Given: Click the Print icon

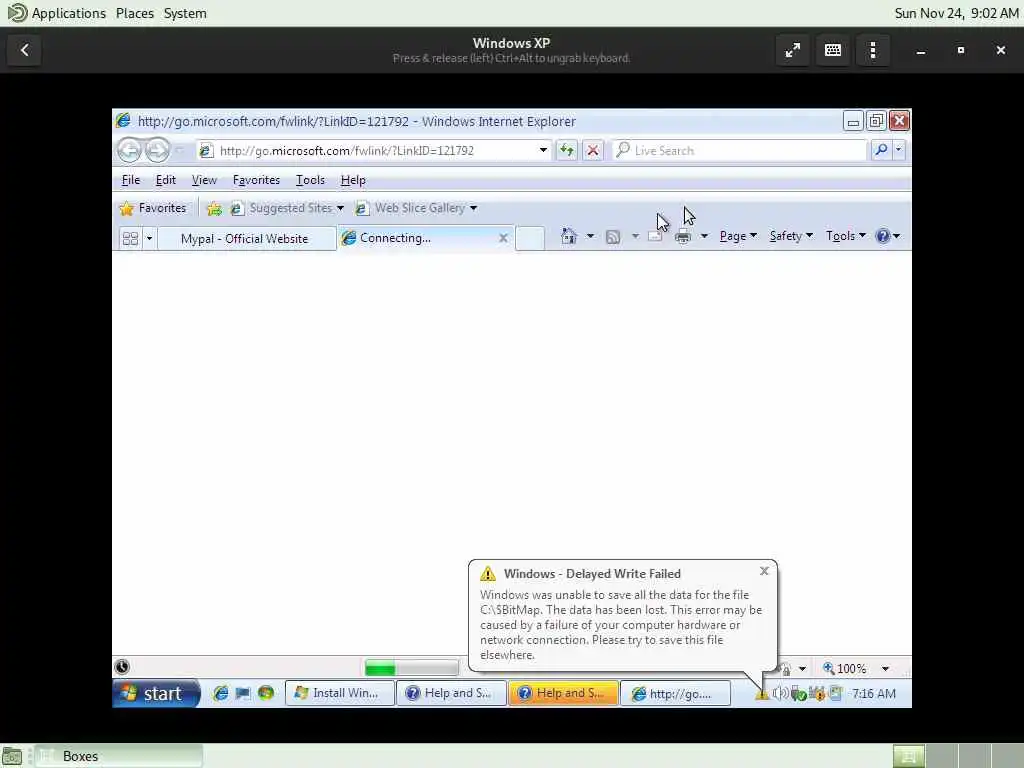Looking at the screenshot, I should tap(683, 236).
